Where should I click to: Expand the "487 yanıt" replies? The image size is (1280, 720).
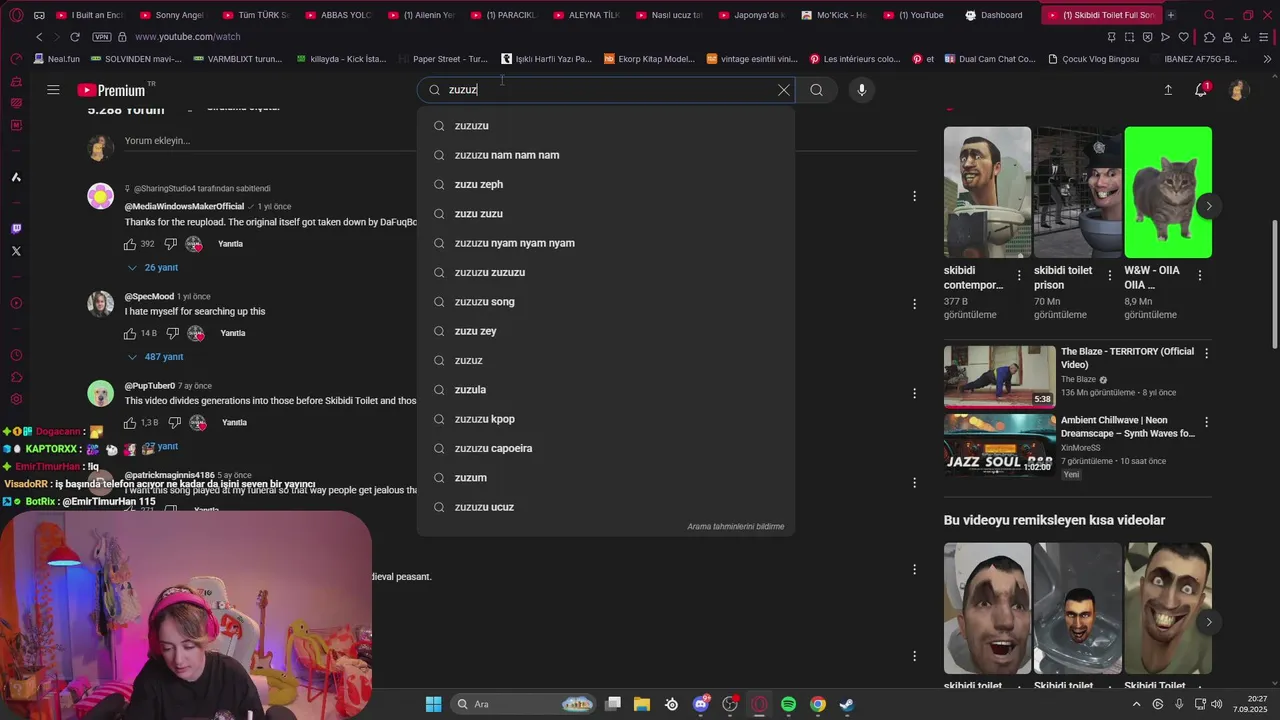pos(156,357)
